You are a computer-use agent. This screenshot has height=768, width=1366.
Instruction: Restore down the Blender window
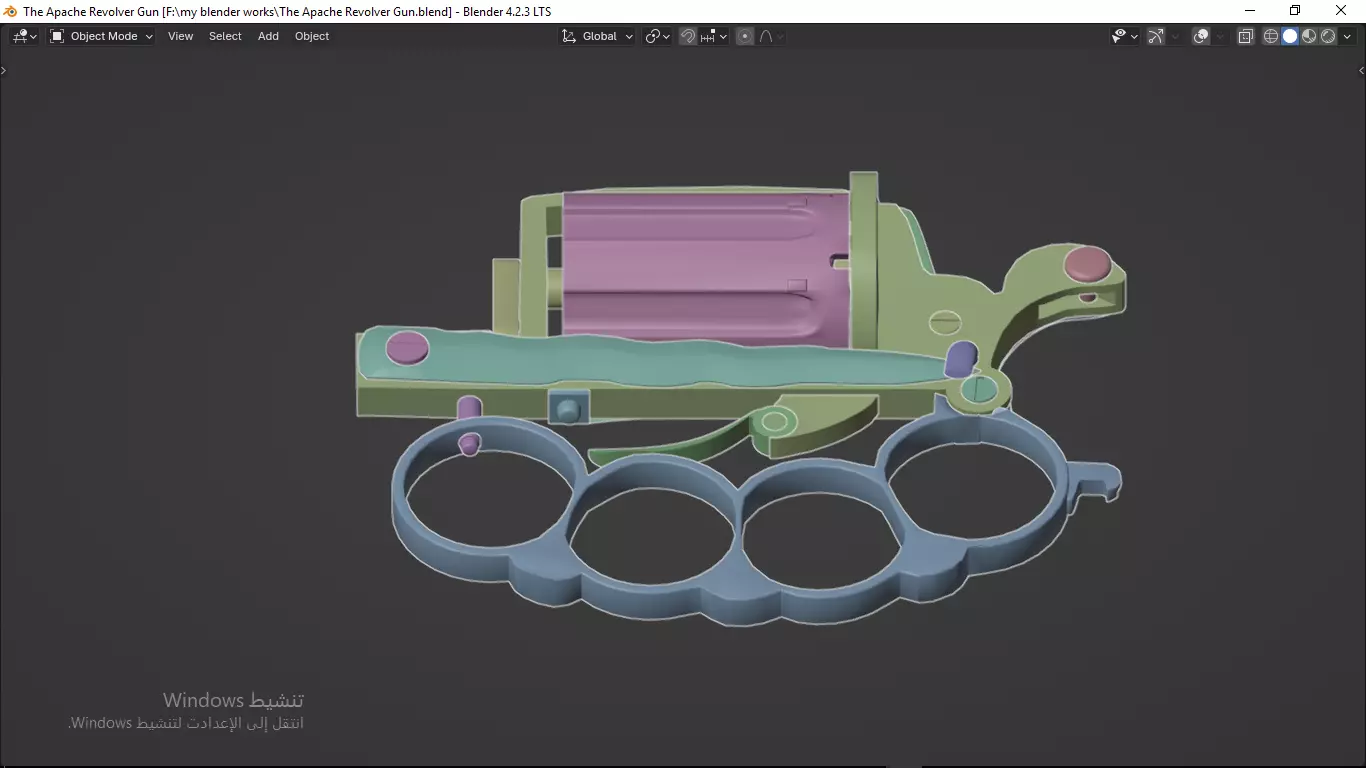tap(1295, 11)
